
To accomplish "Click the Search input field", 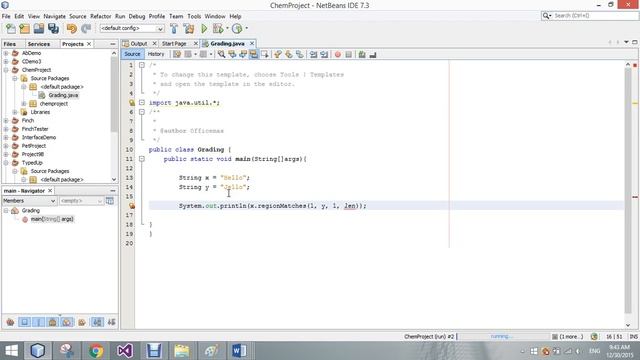I will click(x=589, y=16).
